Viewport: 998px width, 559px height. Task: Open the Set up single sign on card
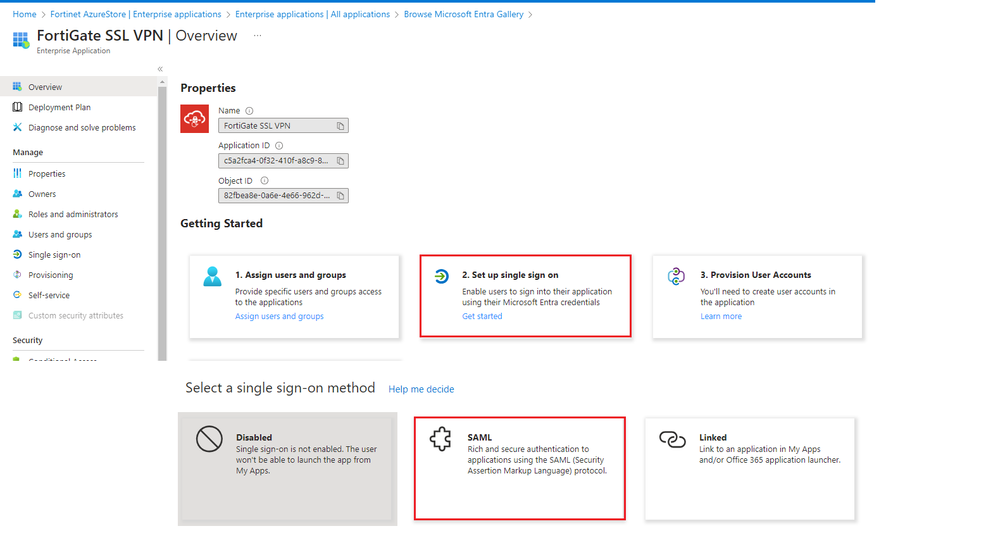526,296
